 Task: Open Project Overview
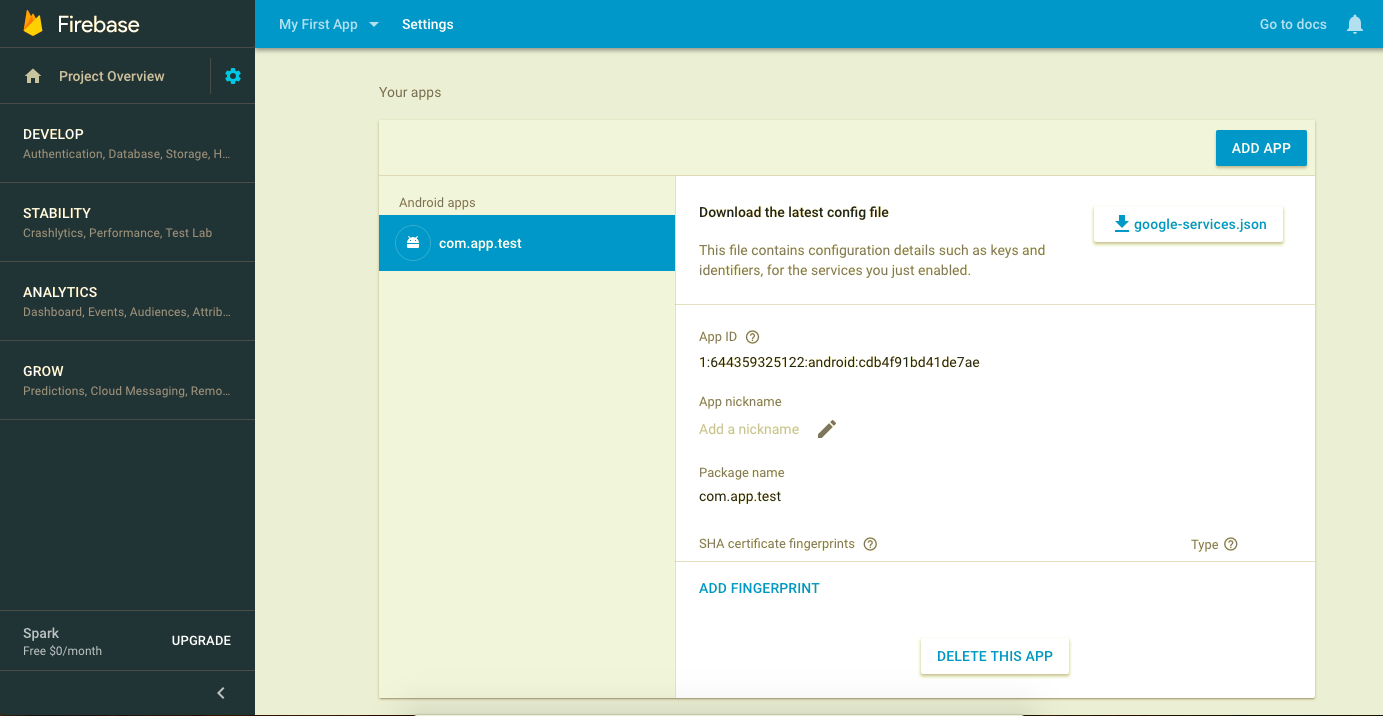click(x=112, y=76)
